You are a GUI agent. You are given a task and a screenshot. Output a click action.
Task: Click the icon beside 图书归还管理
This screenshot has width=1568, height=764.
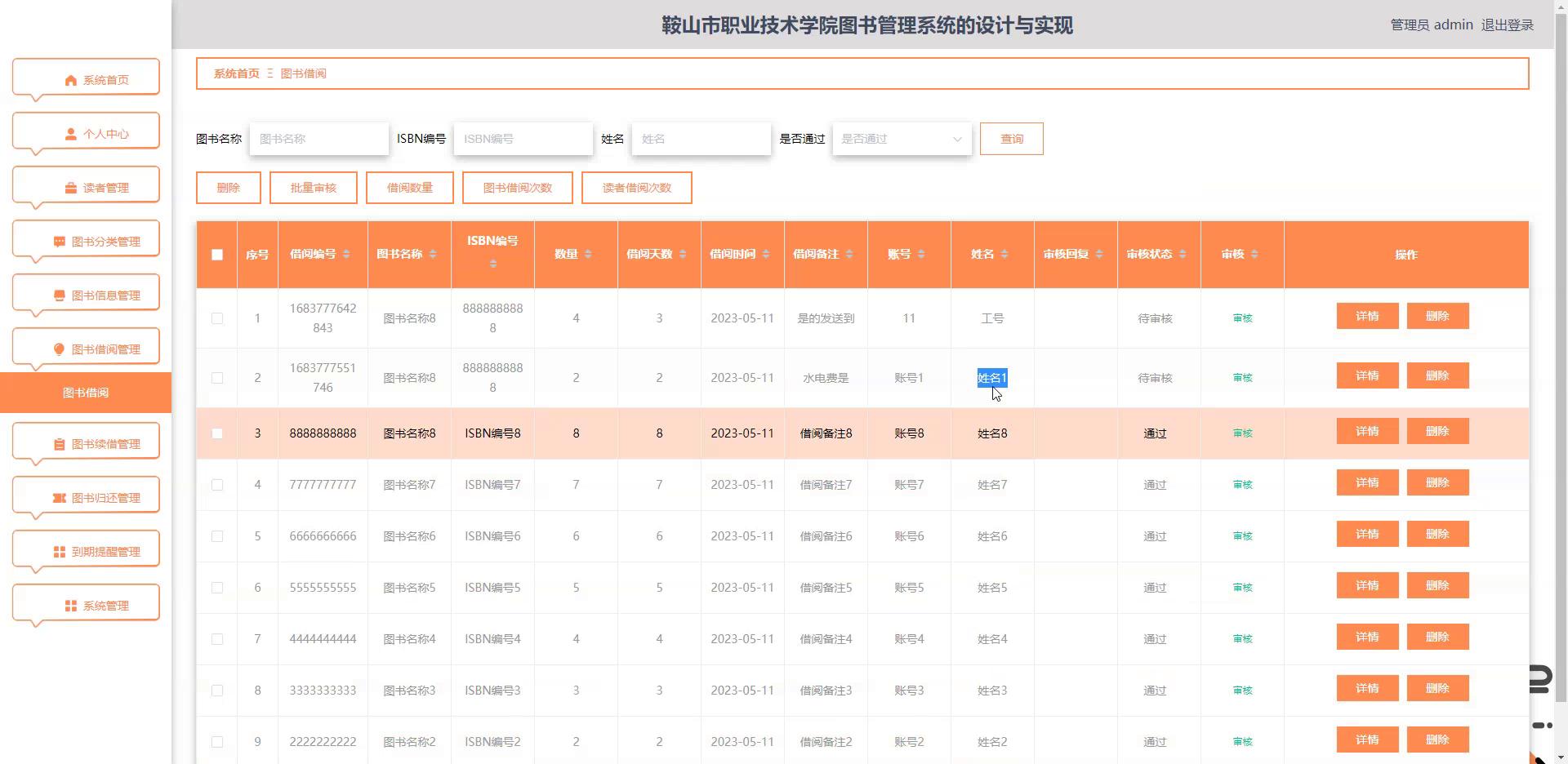pyautogui.click(x=59, y=498)
